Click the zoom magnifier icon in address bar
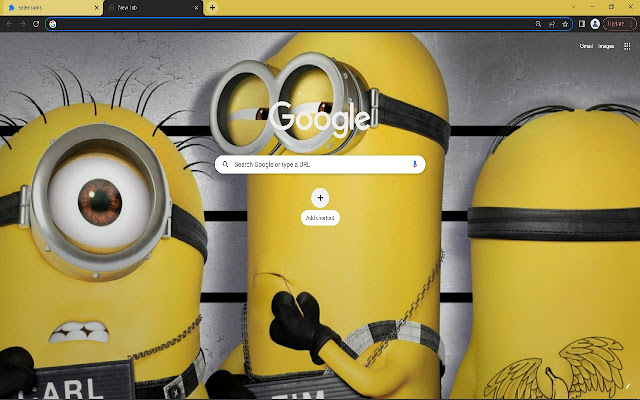Viewport: 640px width, 400px height. (538, 24)
